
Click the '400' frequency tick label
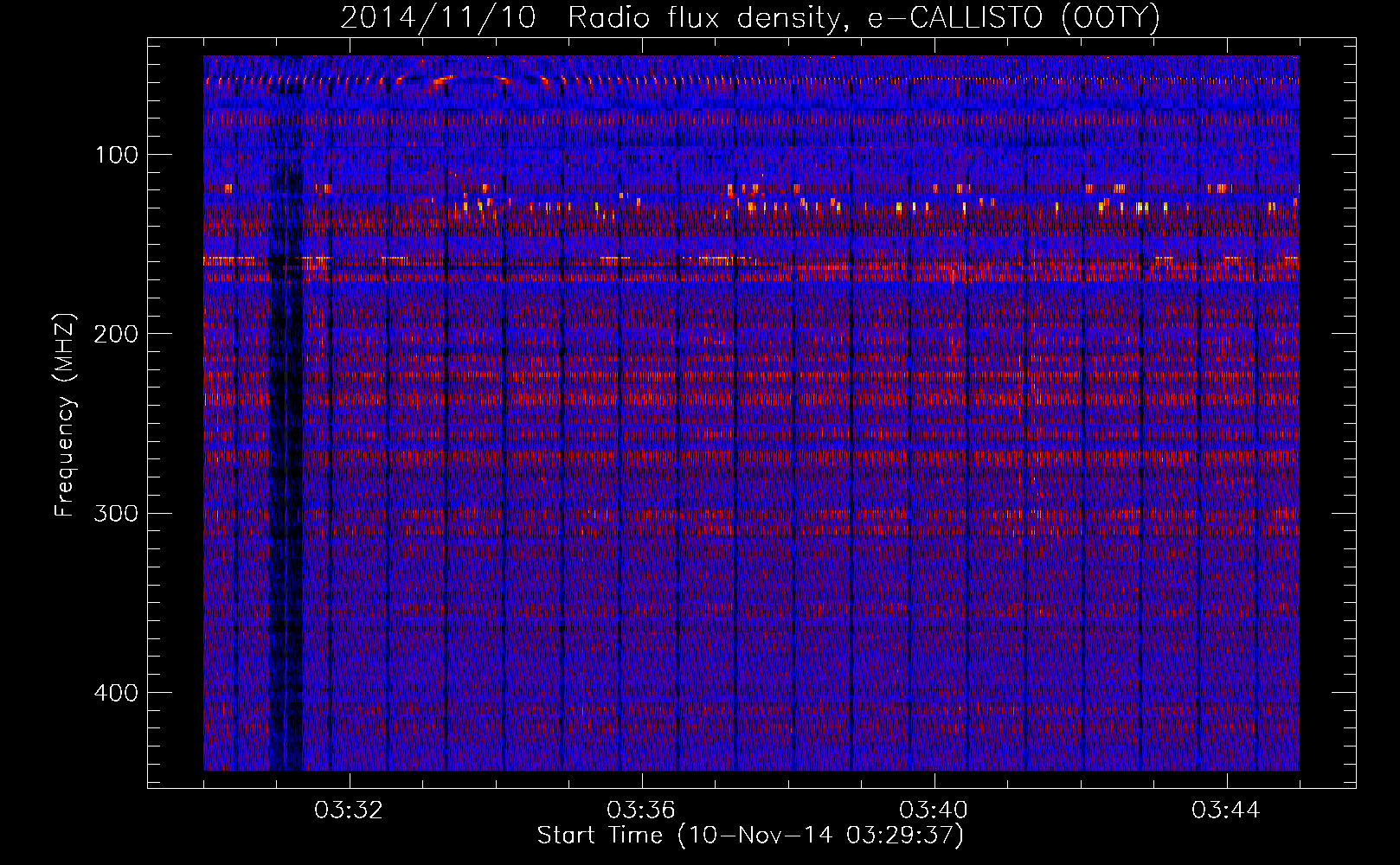[x=116, y=693]
